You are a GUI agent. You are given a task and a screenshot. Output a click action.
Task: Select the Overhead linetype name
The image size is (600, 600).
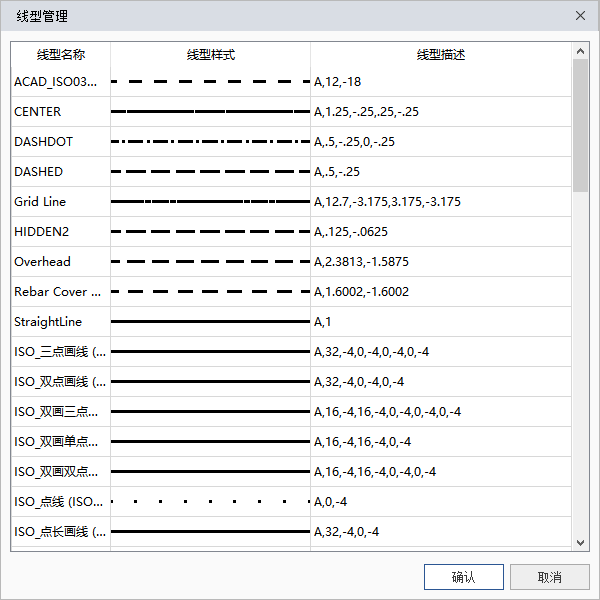pos(42,262)
